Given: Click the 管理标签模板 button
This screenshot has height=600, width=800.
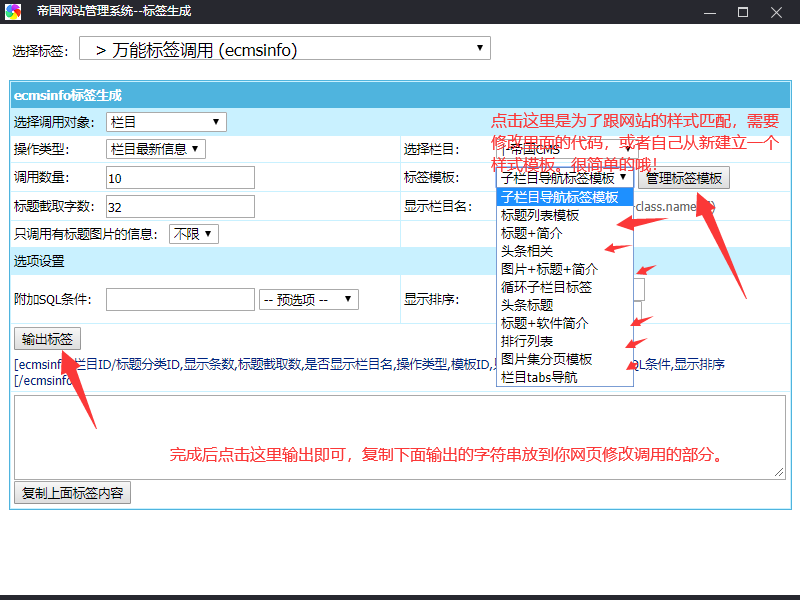Looking at the screenshot, I should (684, 178).
